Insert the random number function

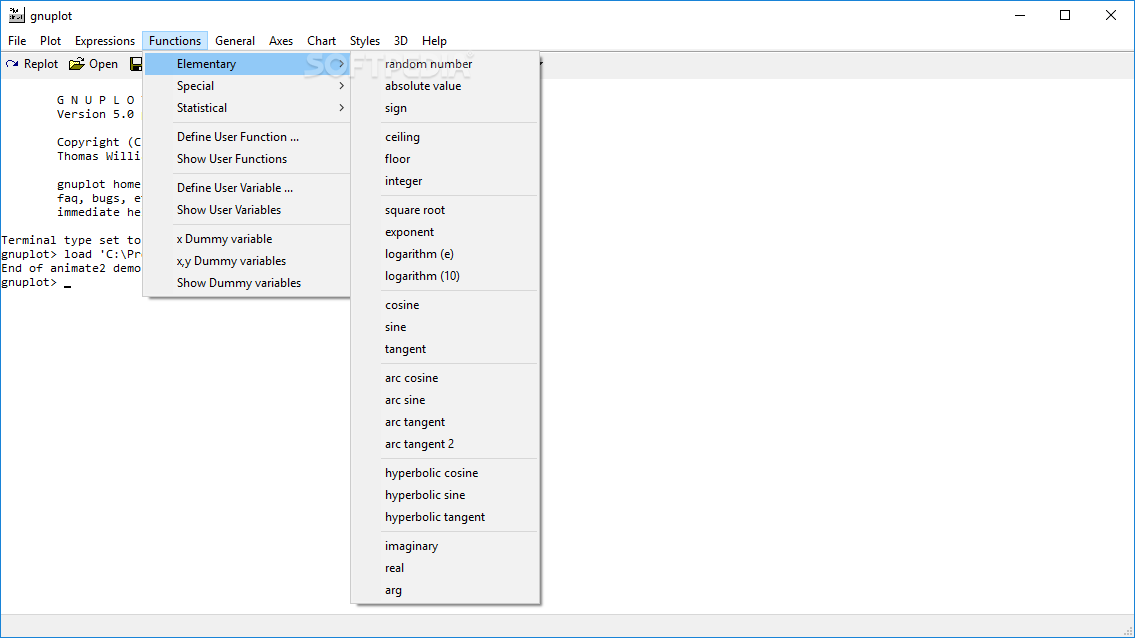click(445, 64)
